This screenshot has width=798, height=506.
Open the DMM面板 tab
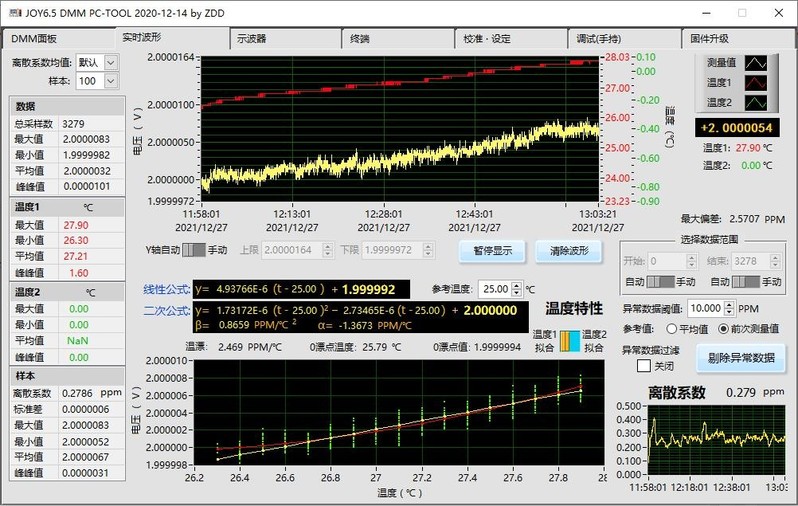coord(35,38)
